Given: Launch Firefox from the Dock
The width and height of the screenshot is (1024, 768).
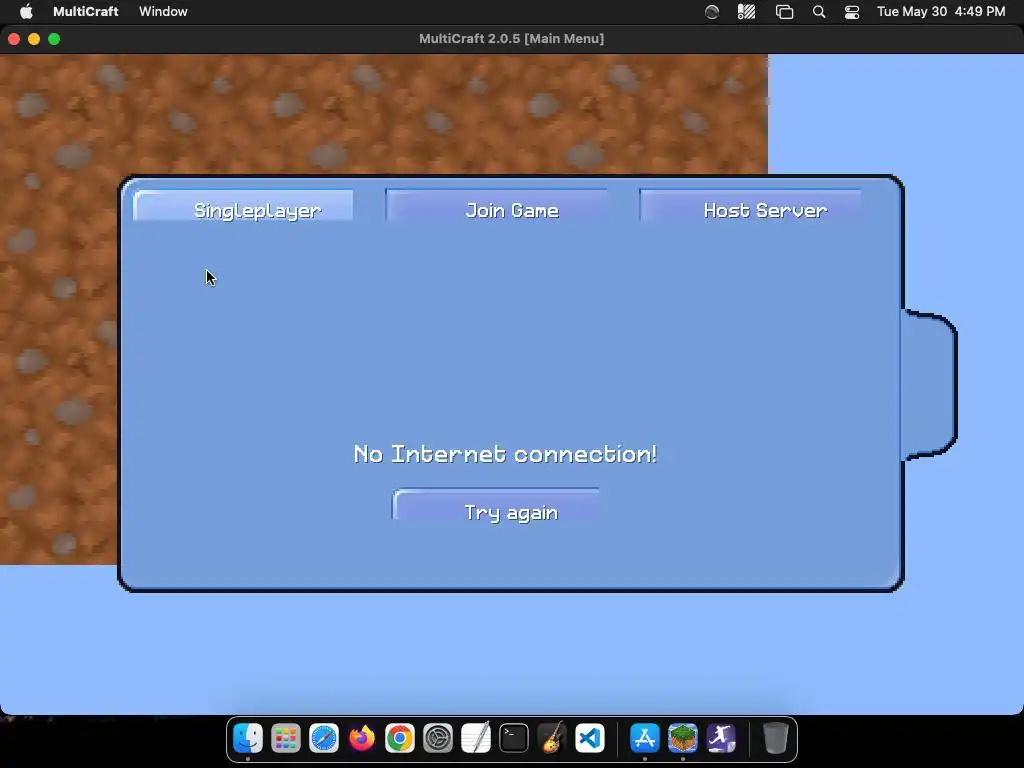Looking at the screenshot, I should [362, 739].
